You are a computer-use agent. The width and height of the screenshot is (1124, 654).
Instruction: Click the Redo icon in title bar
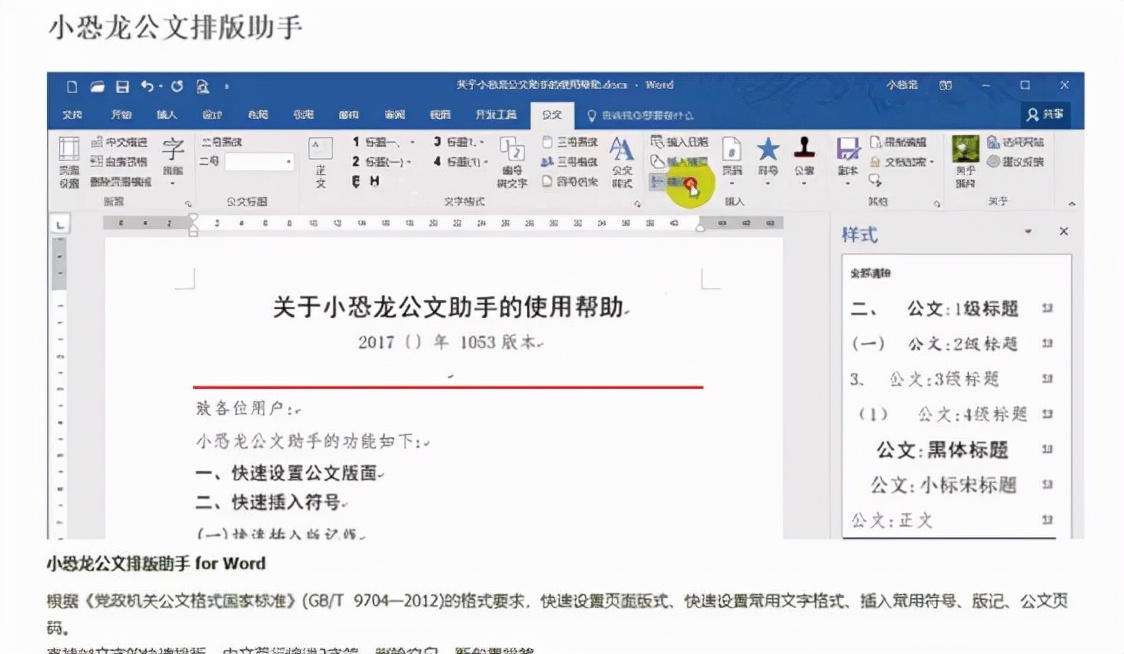177,86
